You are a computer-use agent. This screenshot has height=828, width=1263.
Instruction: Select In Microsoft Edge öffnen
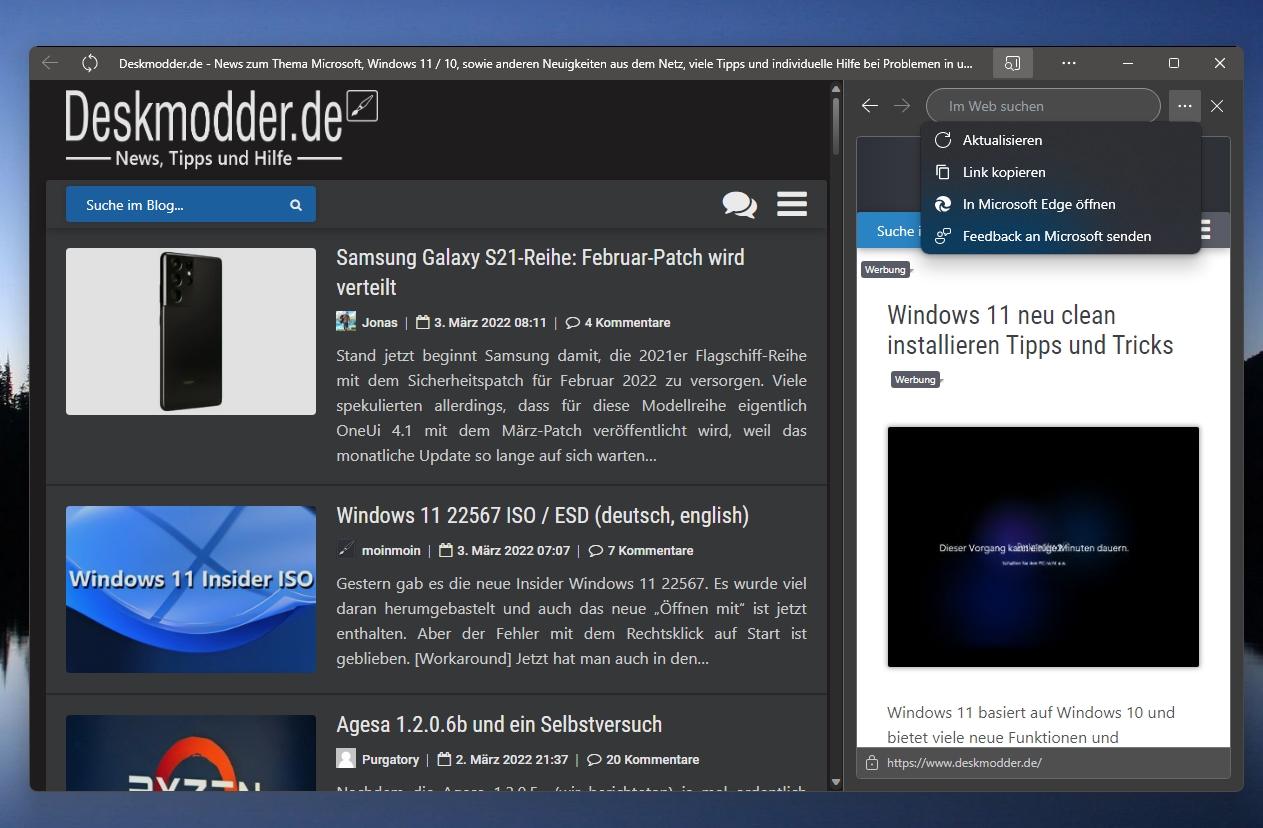[1061, 204]
